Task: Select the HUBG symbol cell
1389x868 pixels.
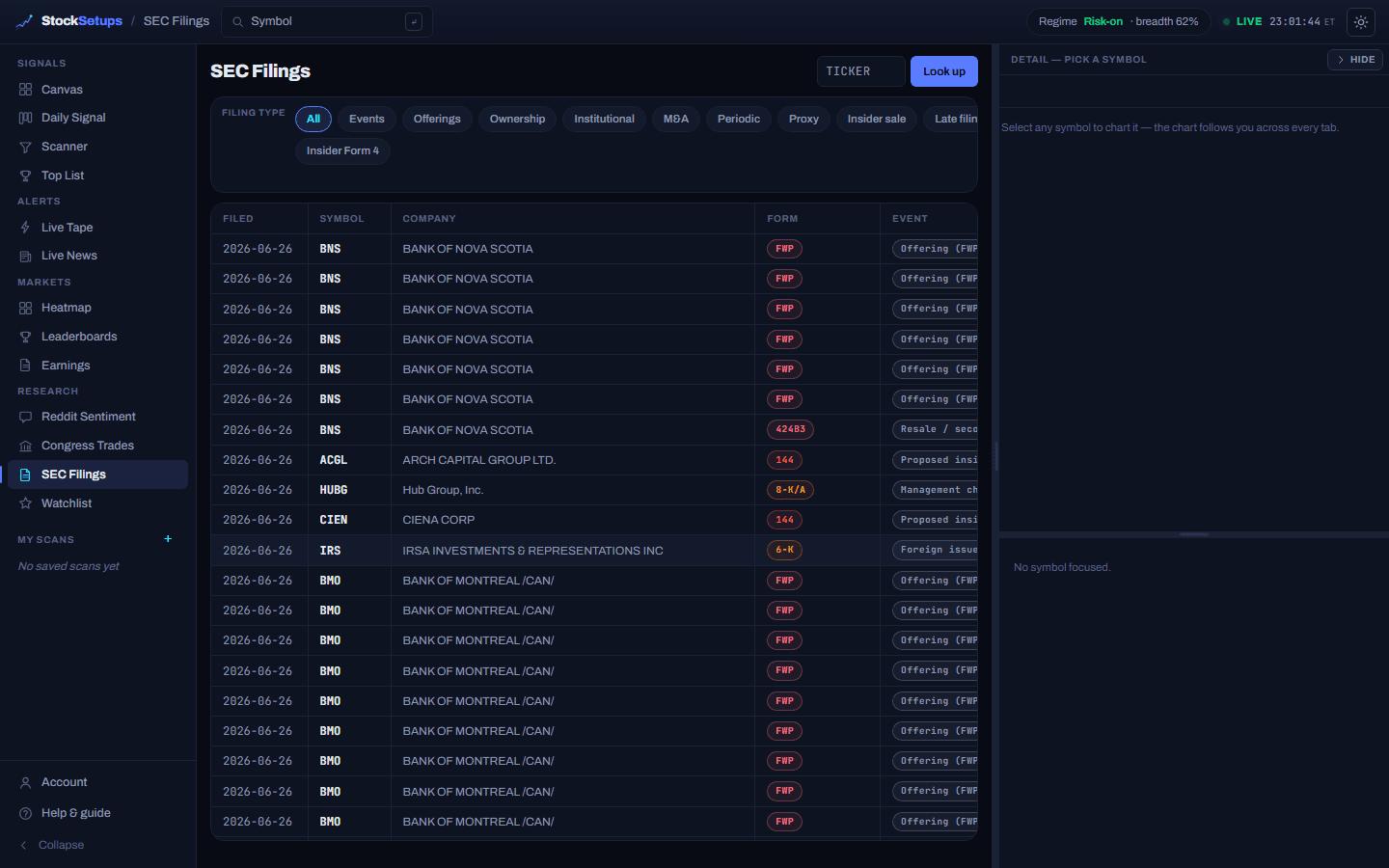Action: [x=334, y=490]
